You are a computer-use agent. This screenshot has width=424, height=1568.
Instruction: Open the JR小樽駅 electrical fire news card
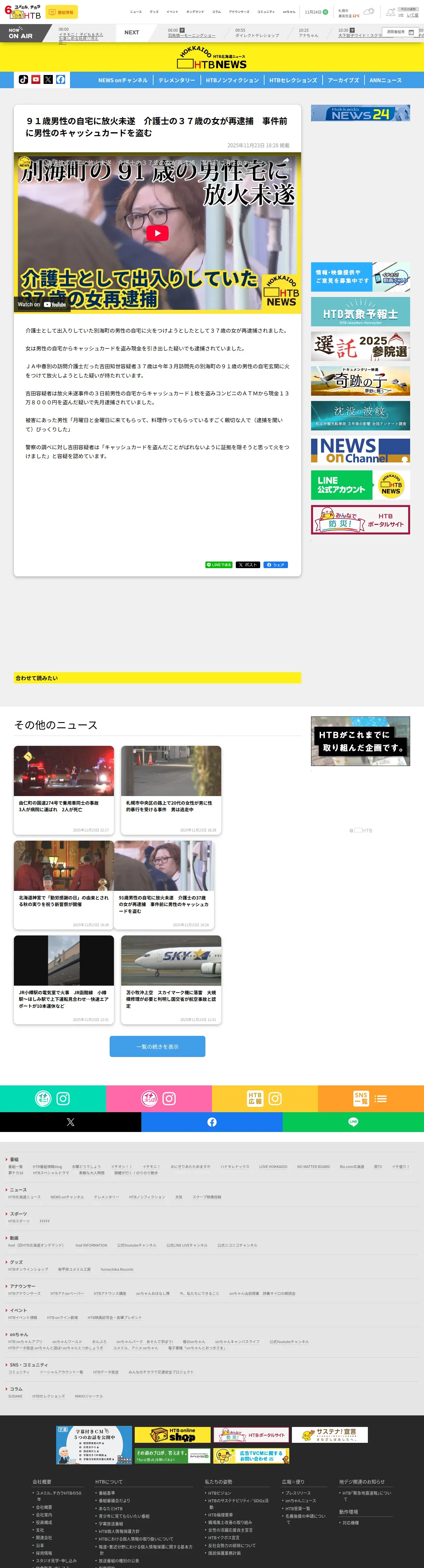click(64, 980)
